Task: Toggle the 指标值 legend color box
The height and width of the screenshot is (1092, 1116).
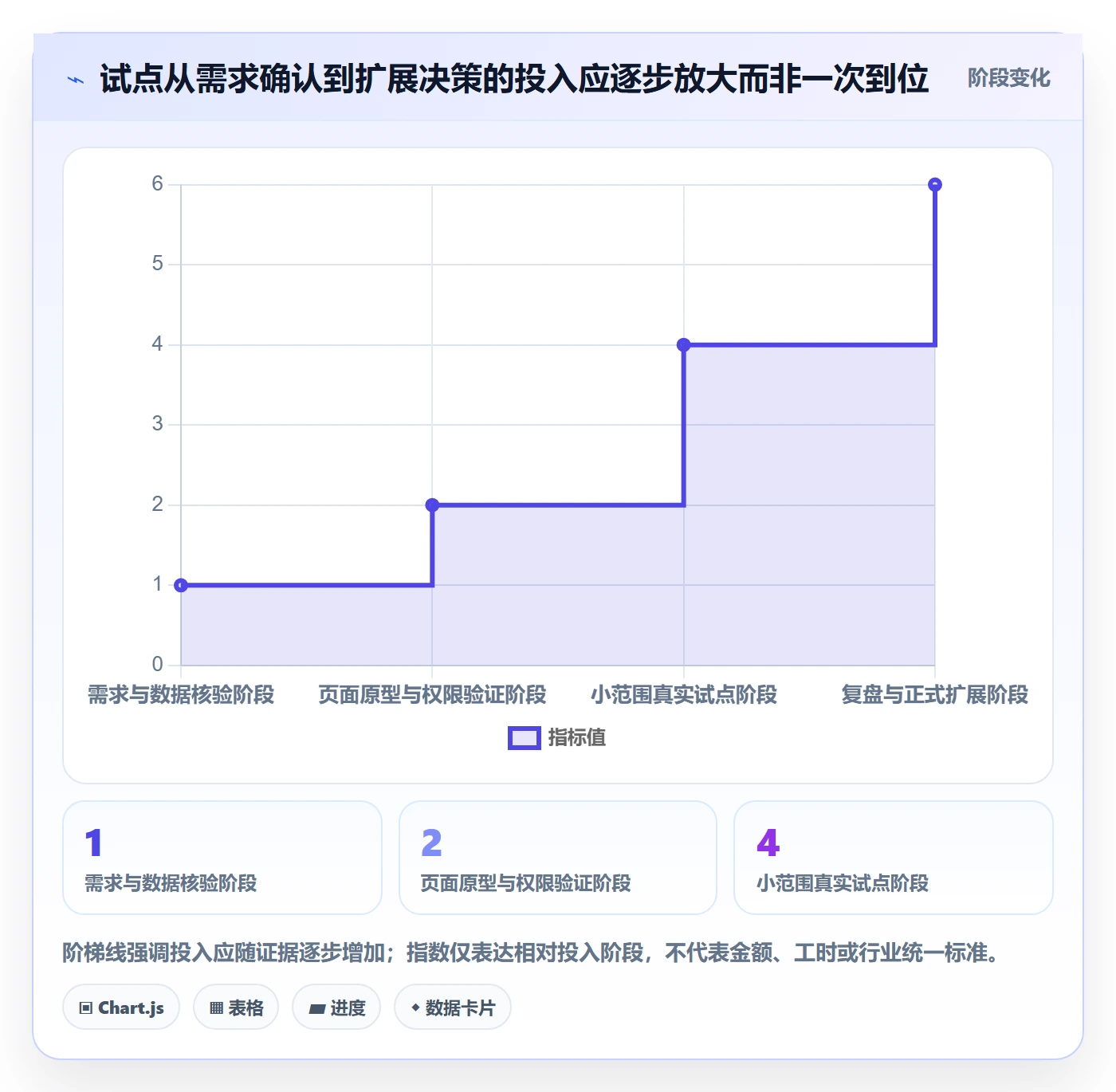Action: 525,738
